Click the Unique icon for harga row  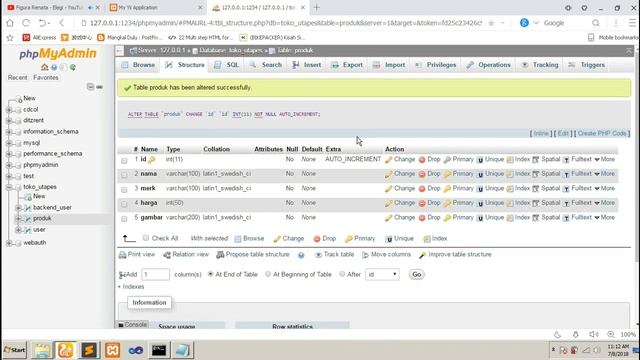pos(480,203)
